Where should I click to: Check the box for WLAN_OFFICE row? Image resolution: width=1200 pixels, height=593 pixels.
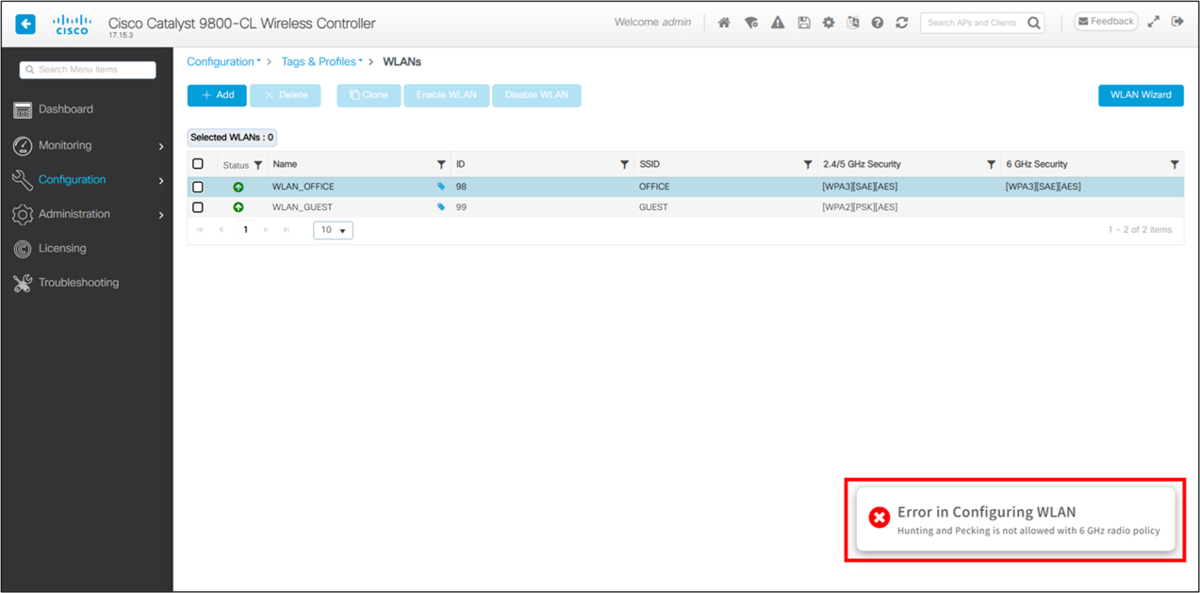pyautogui.click(x=198, y=187)
